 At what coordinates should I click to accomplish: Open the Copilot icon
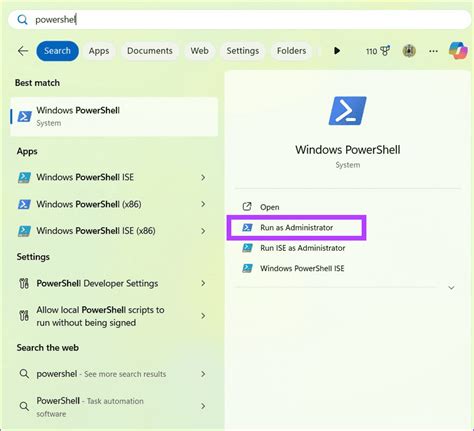(x=458, y=50)
